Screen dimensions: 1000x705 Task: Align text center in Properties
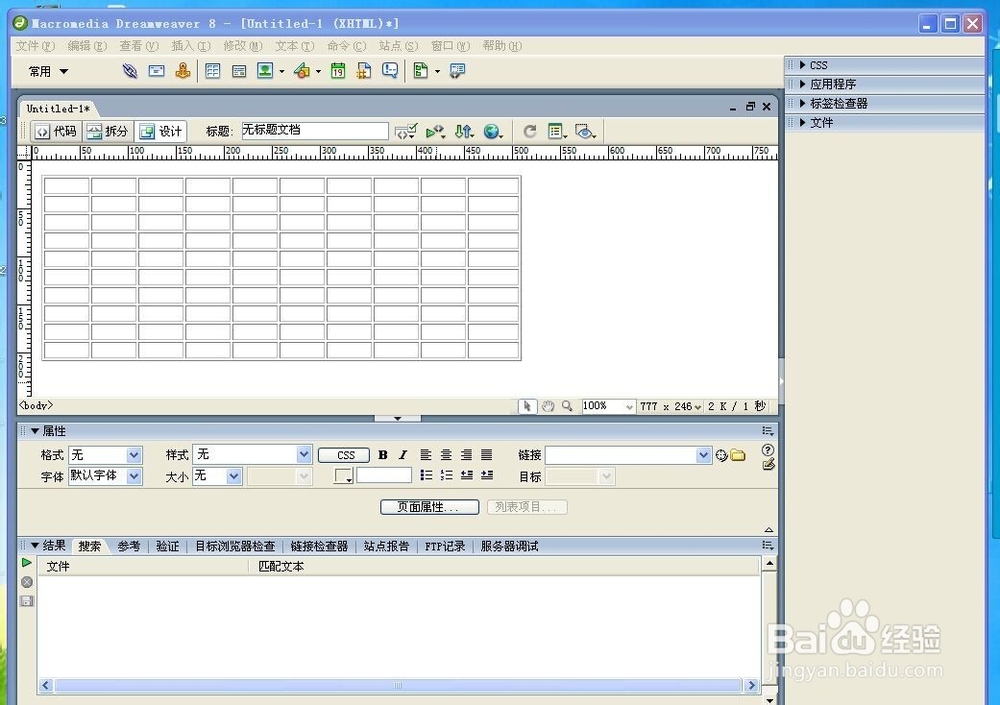click(x=446, y=455)
